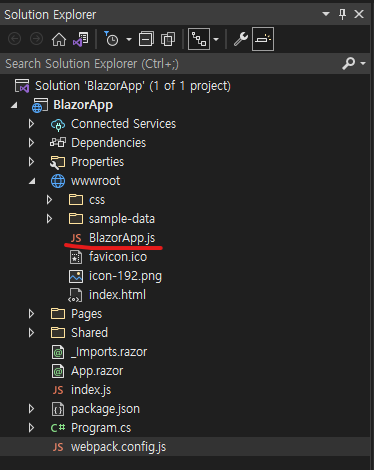Click the magnifier search icon

[349, 63]
